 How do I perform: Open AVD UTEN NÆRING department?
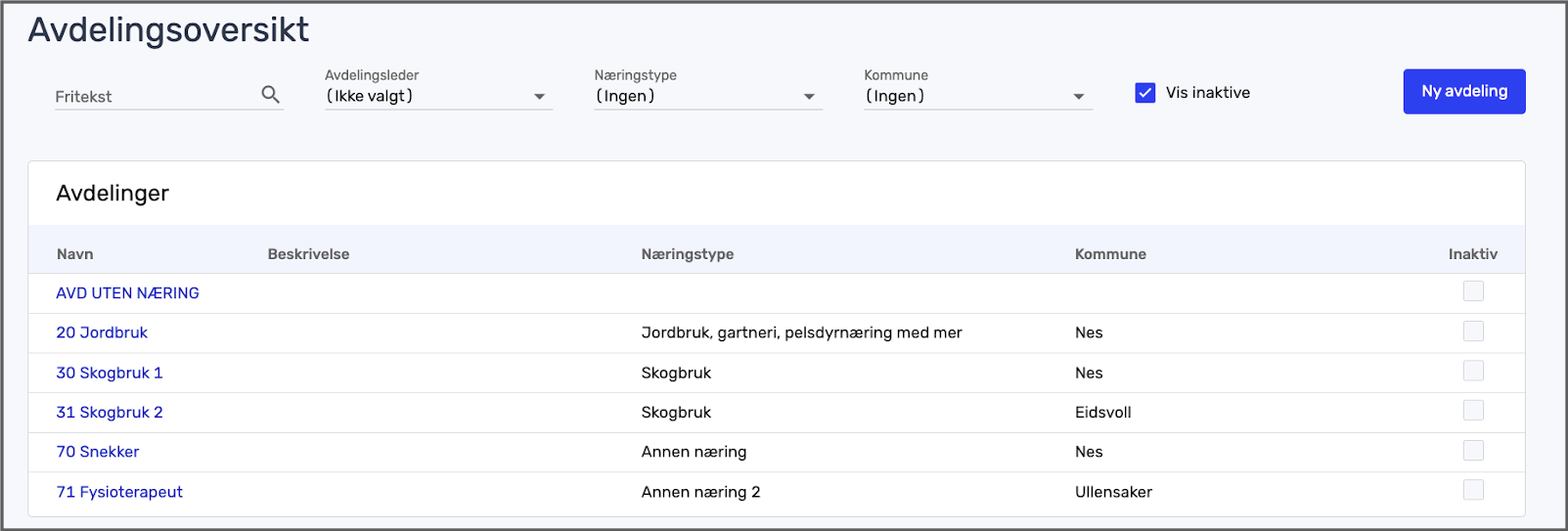pyautogui.click(x=127, y=293)
